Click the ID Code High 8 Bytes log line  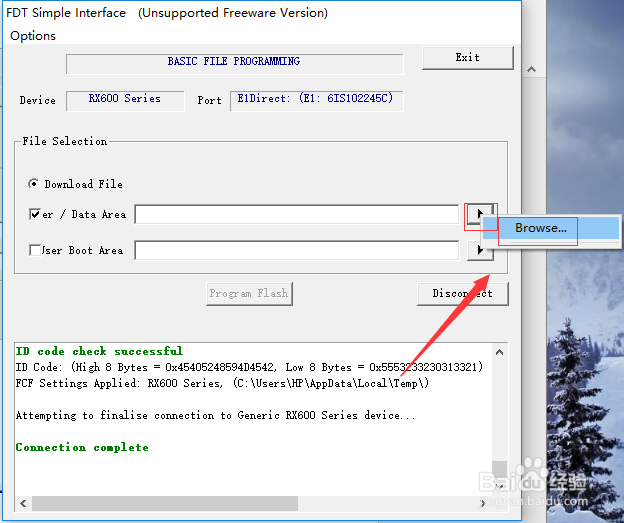(249, 367)
